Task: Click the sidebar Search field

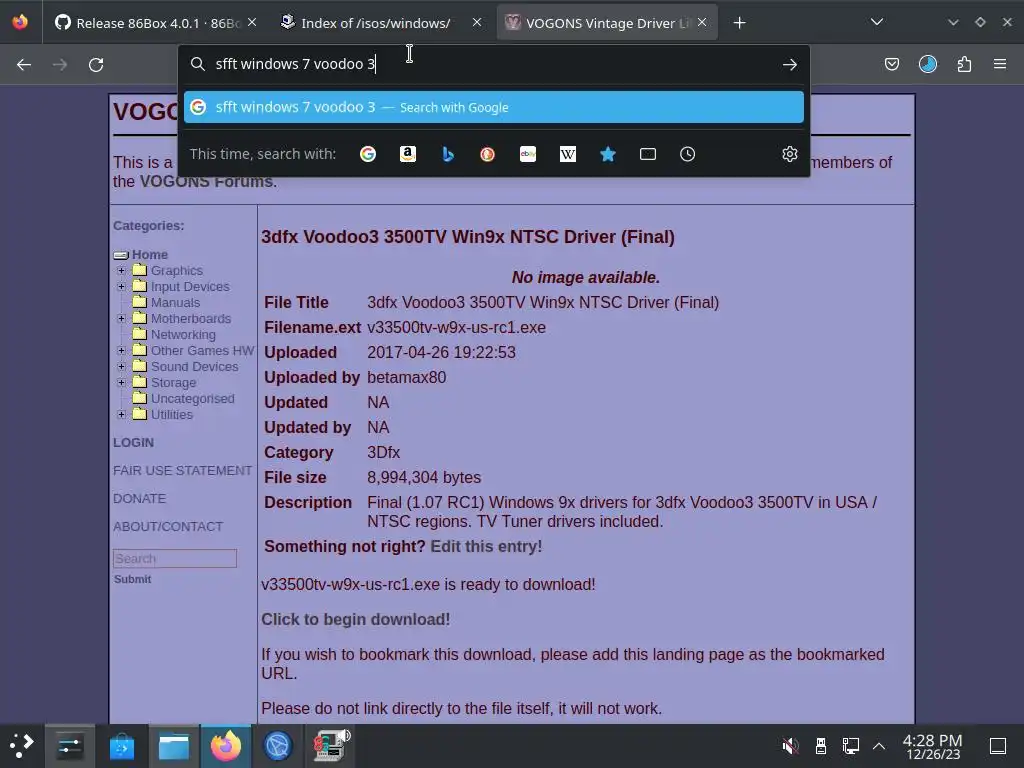Action: 174,558
